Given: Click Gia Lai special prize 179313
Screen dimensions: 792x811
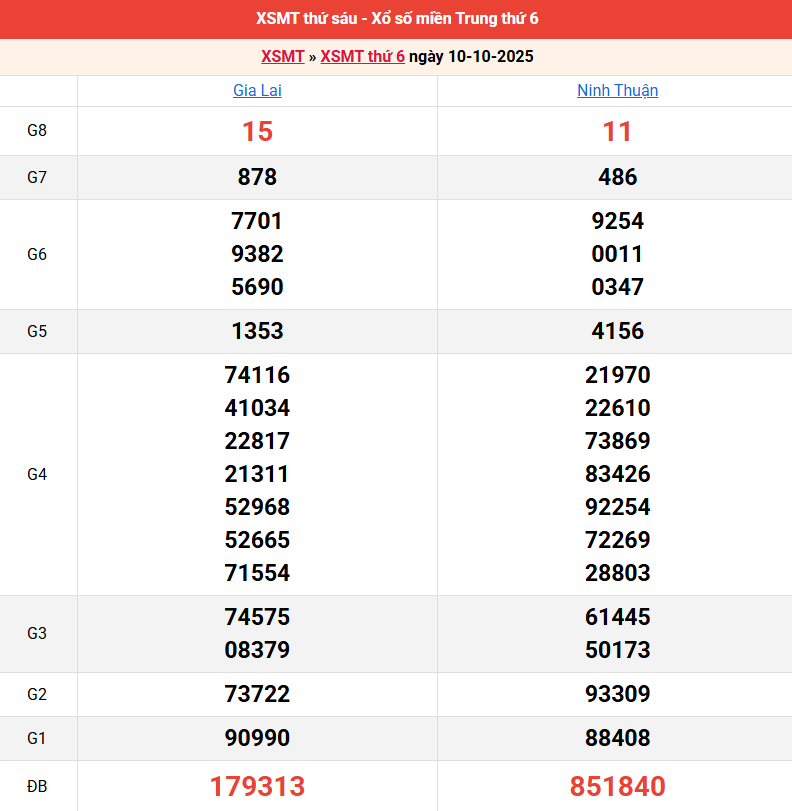Looking at the screenshot, I should [x=257, y=786].
